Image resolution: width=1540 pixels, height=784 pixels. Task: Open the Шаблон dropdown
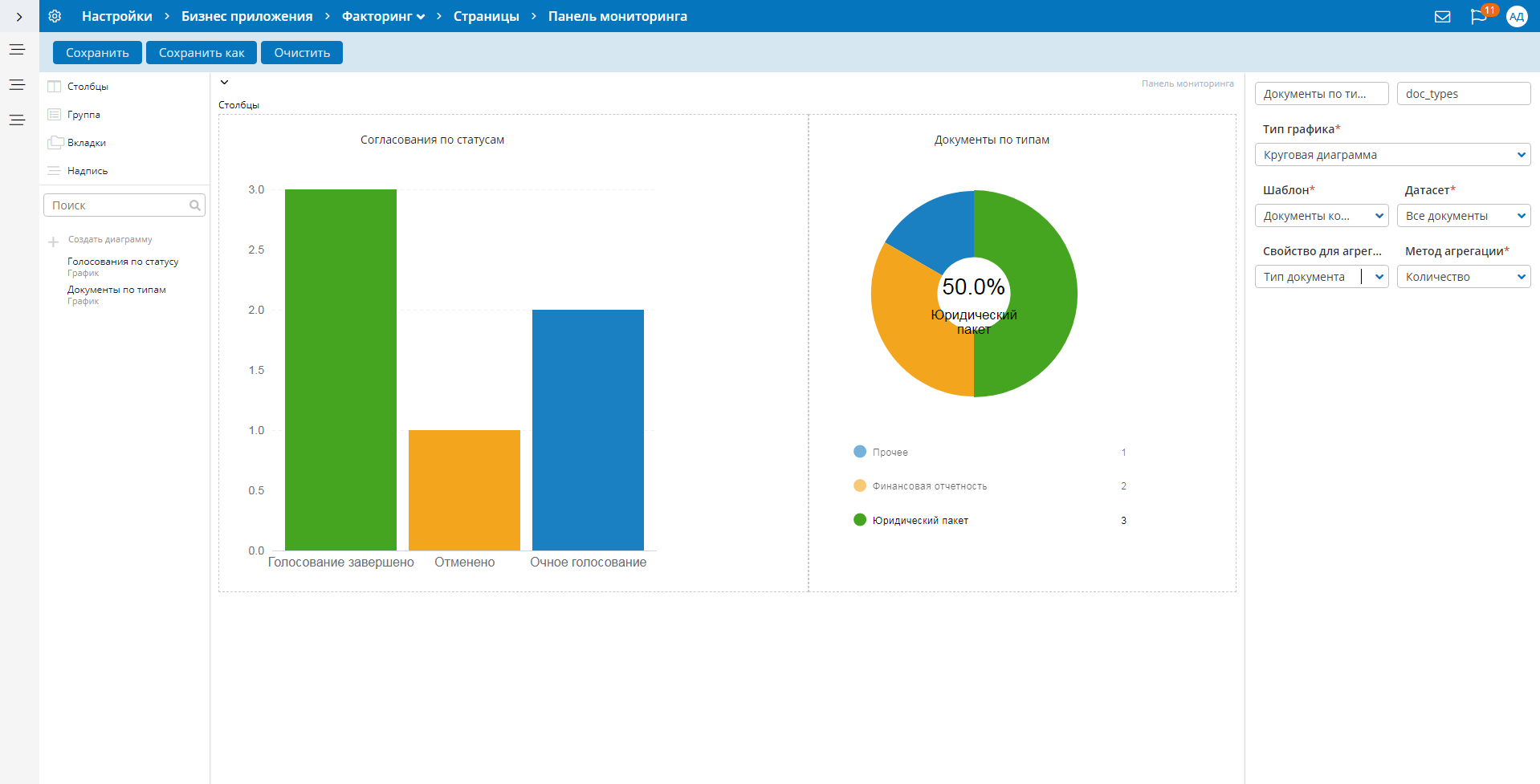pos(1322,216)
